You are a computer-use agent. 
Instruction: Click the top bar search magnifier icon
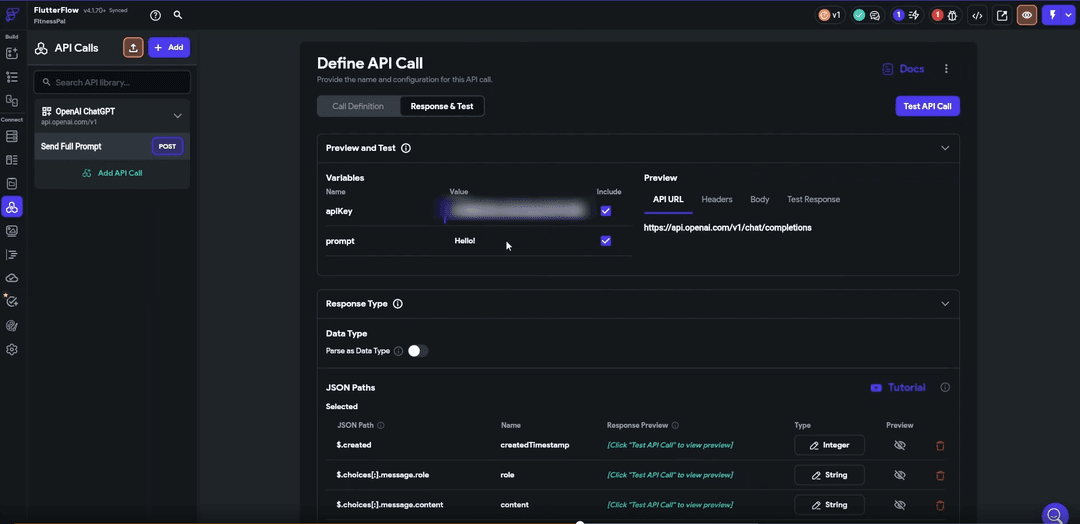(178, 14)
